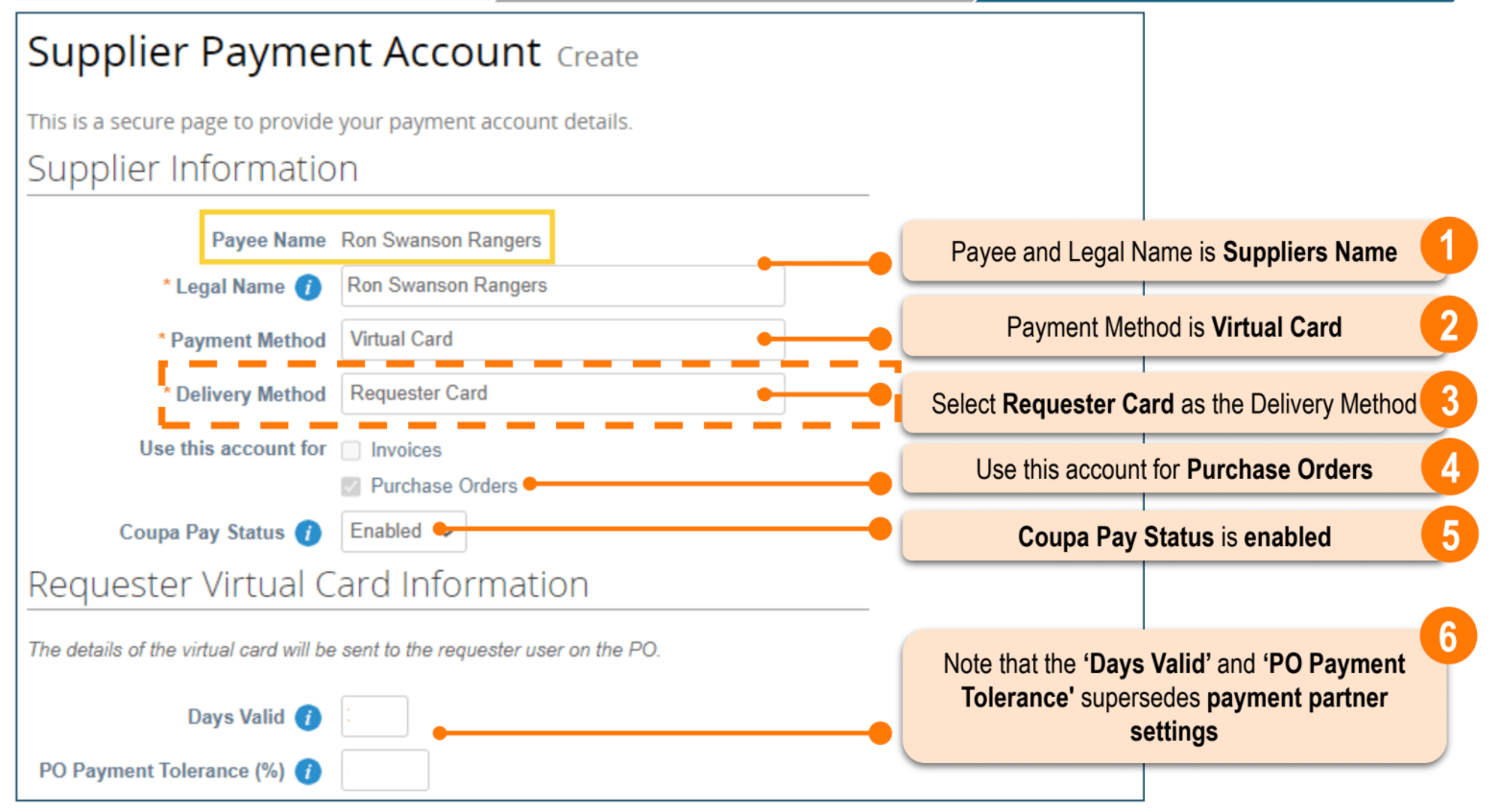Click the Create label beside the title
This screenshot has height=812, width=1500.
coord(597,57)
